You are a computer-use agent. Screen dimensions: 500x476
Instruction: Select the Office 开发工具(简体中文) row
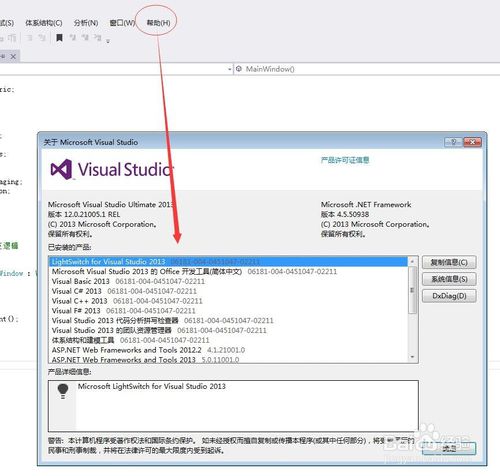click(228, 272)
